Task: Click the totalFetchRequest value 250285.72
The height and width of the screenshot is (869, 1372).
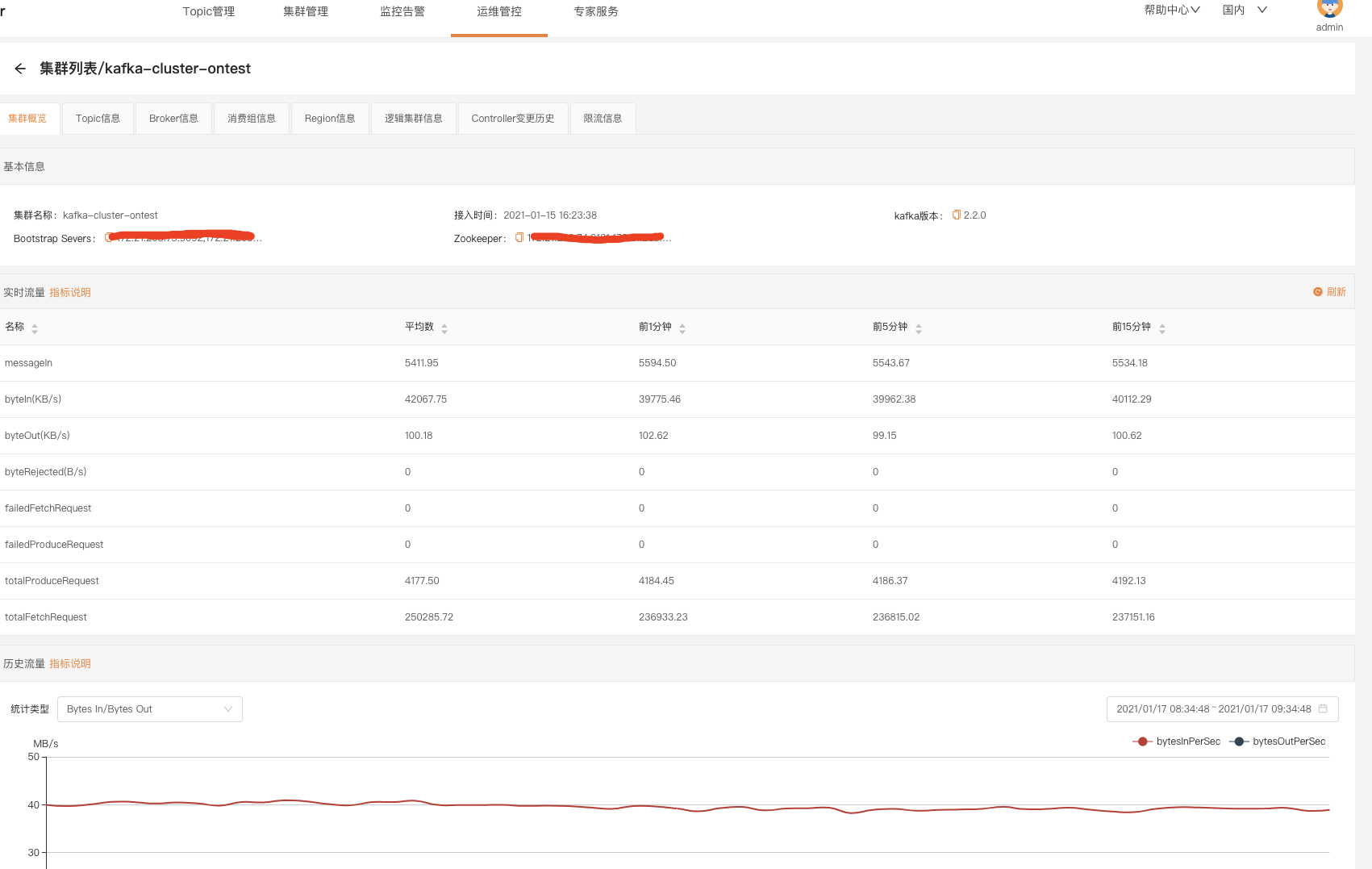Action: point(429,617)
